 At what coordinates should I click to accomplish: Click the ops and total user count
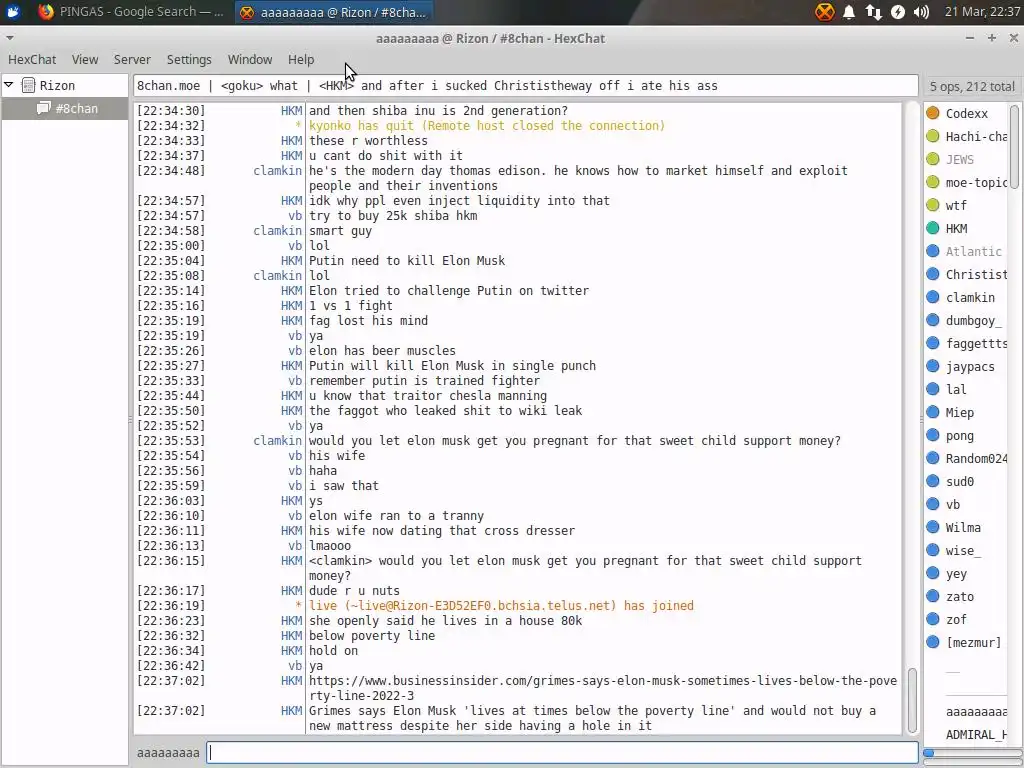972,86
